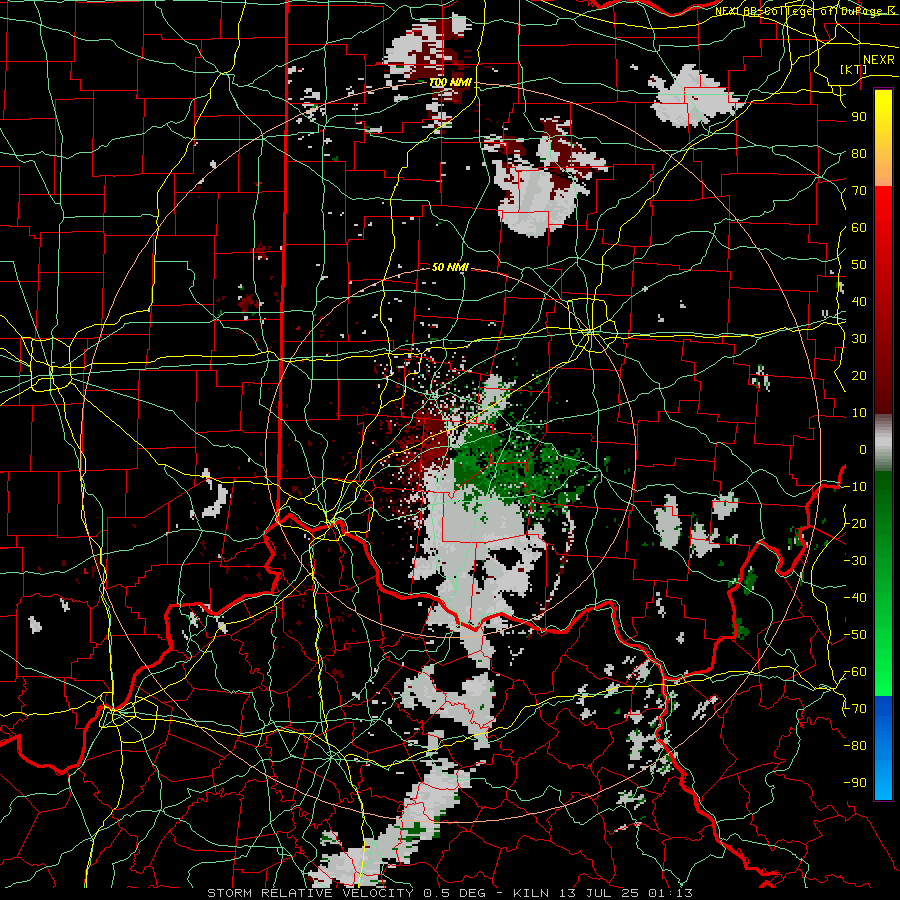Select the 20 value on velocity scale
This screenshot has height=900, width=900.
pyautogui.click(x=859, y=376)
